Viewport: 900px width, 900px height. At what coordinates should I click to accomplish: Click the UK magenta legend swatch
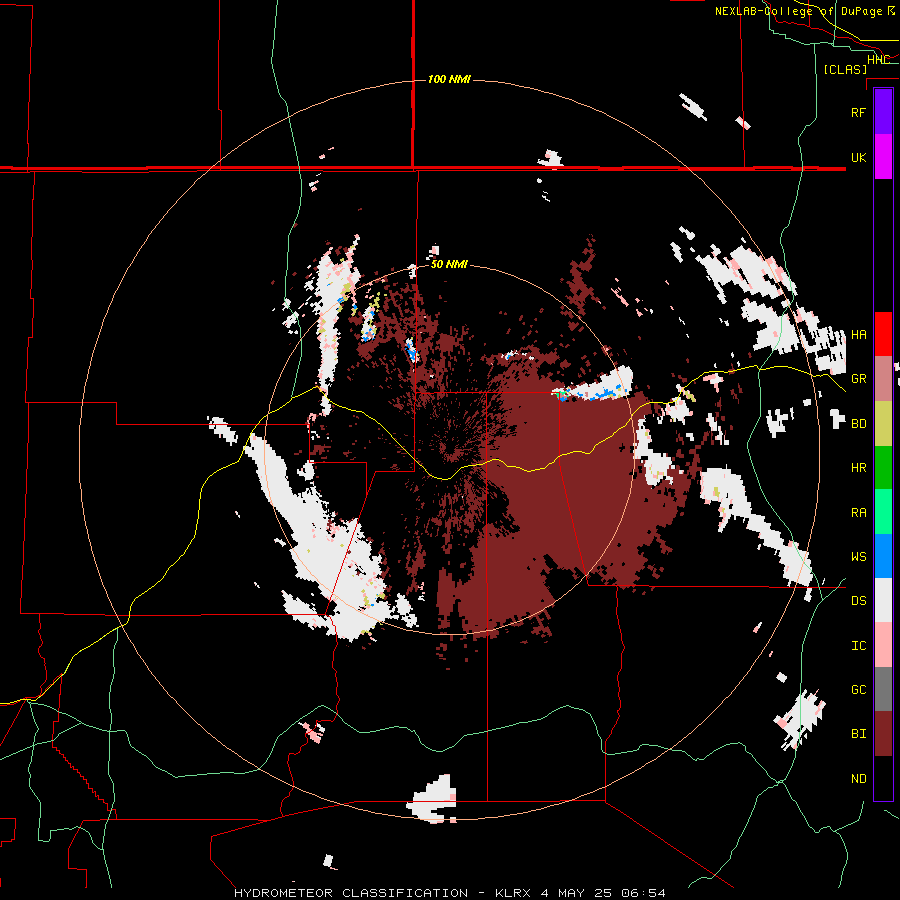(x=883, y=157)
